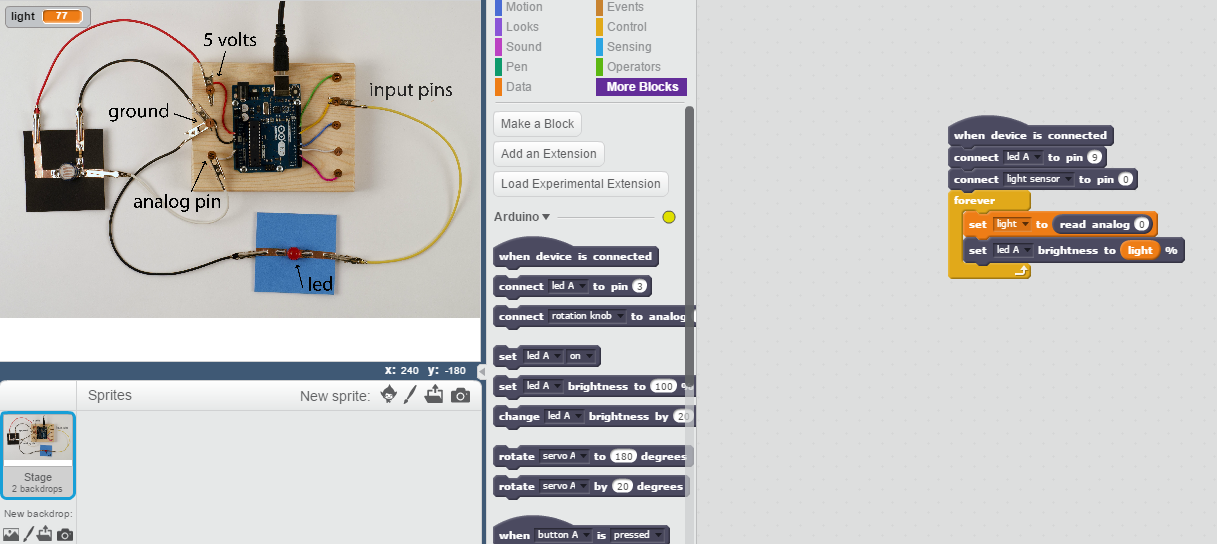Take new sprite photo with camera icon
1217x544 pixels.
[460, 396]
